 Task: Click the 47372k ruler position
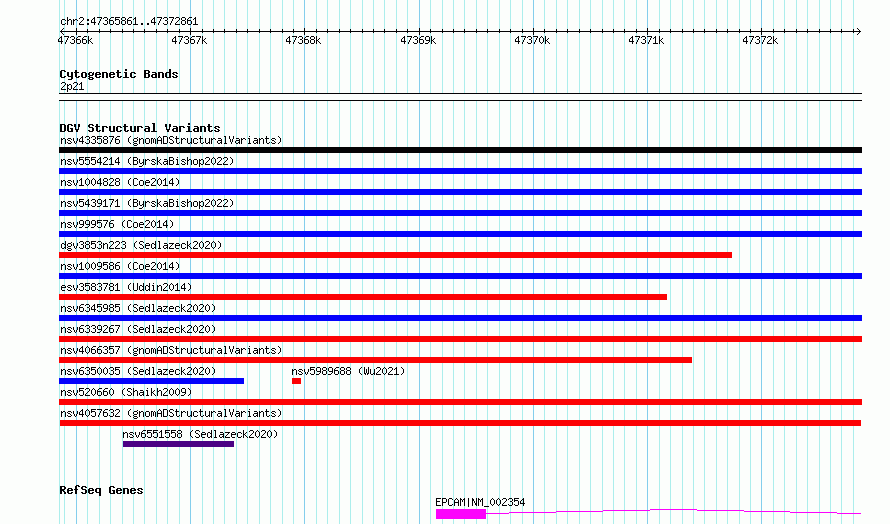coord(761,40)
